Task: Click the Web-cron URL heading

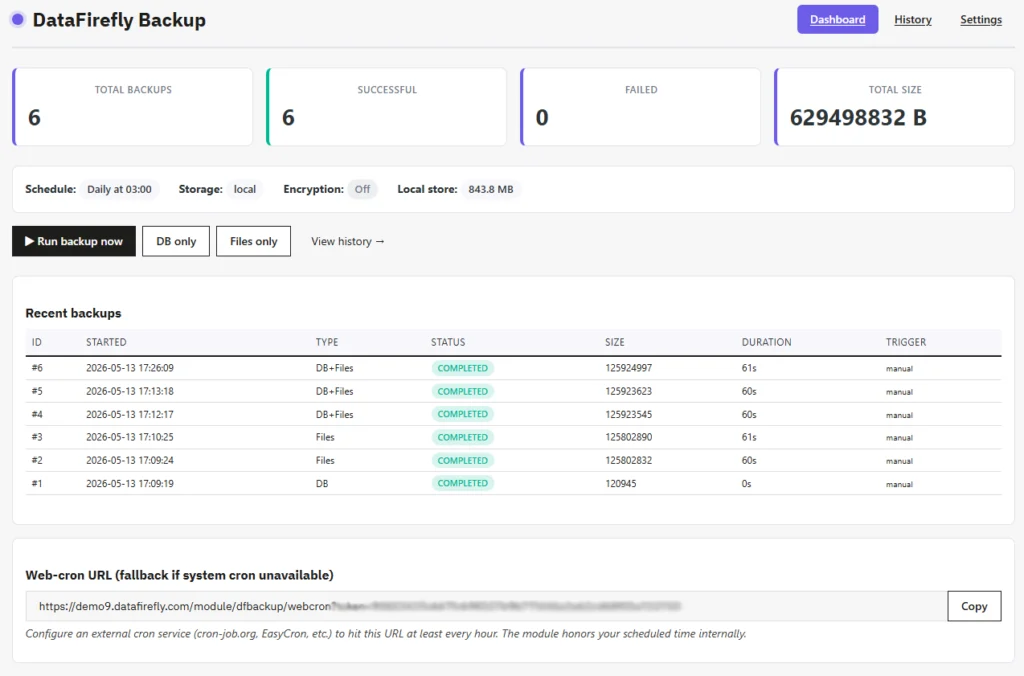Action: [x=180, y=575]
